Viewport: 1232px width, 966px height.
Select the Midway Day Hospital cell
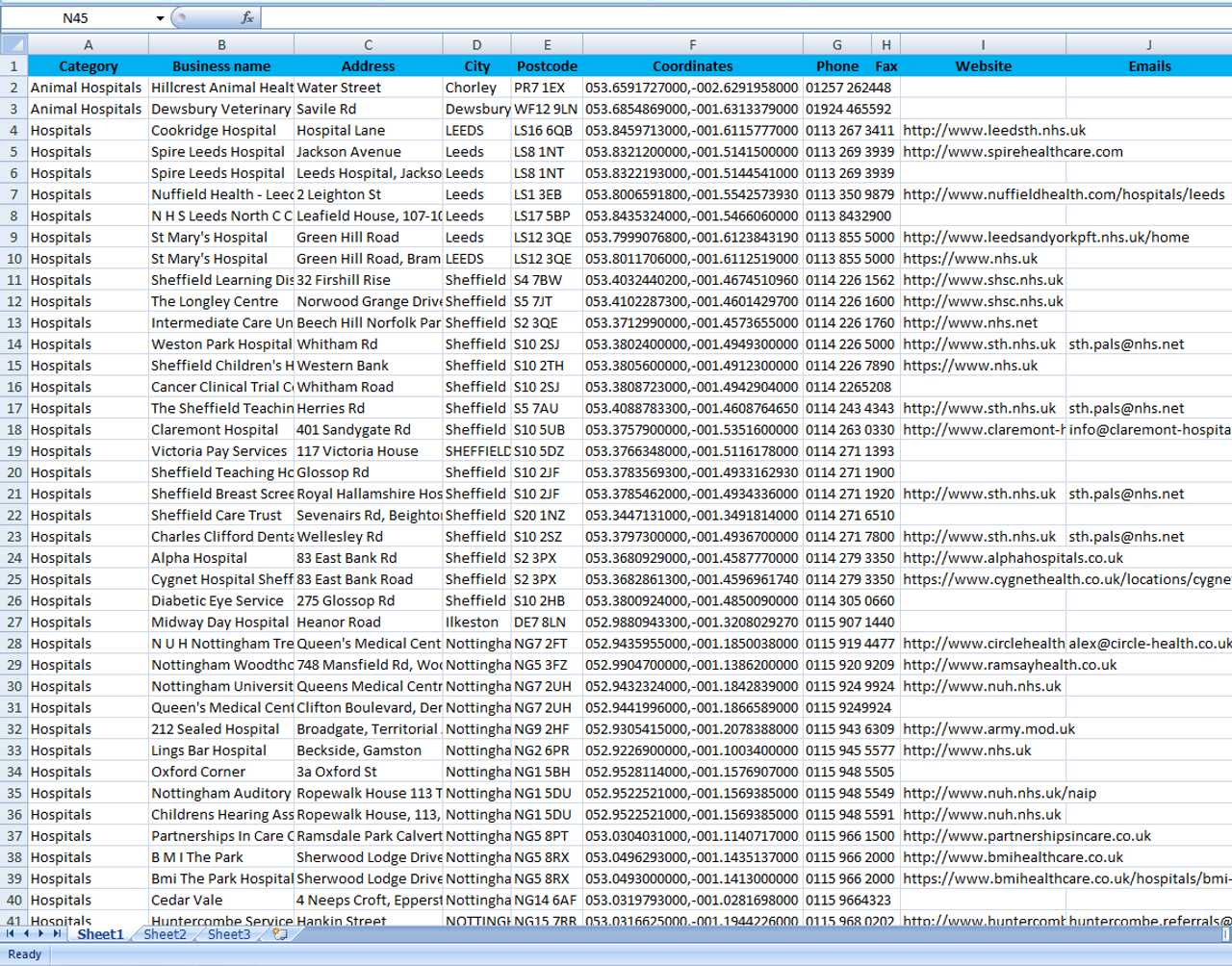coord(221,623)
